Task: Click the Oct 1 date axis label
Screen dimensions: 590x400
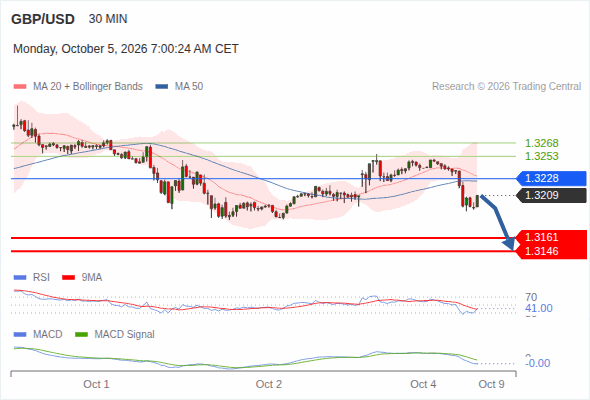Action: [96, 385]
